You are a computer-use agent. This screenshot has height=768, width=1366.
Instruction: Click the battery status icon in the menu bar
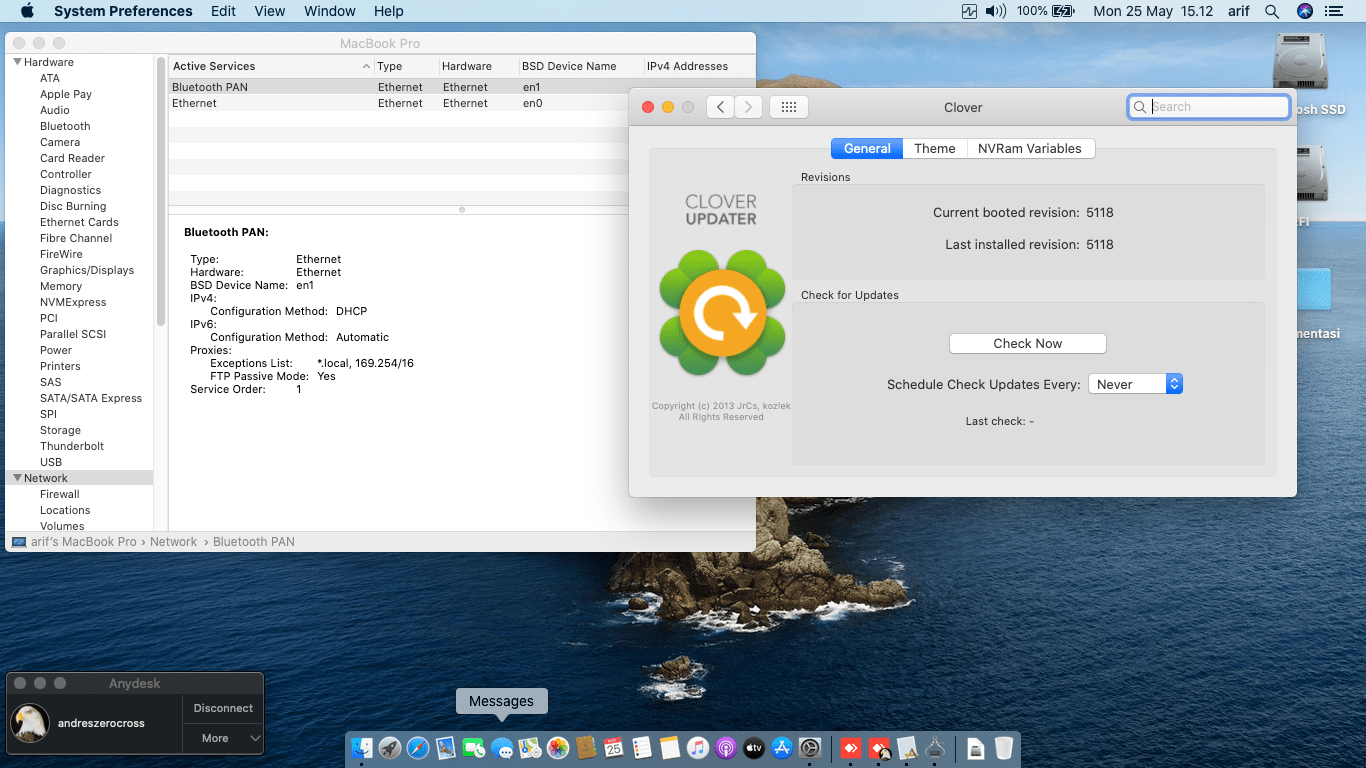pos(1063,11)
